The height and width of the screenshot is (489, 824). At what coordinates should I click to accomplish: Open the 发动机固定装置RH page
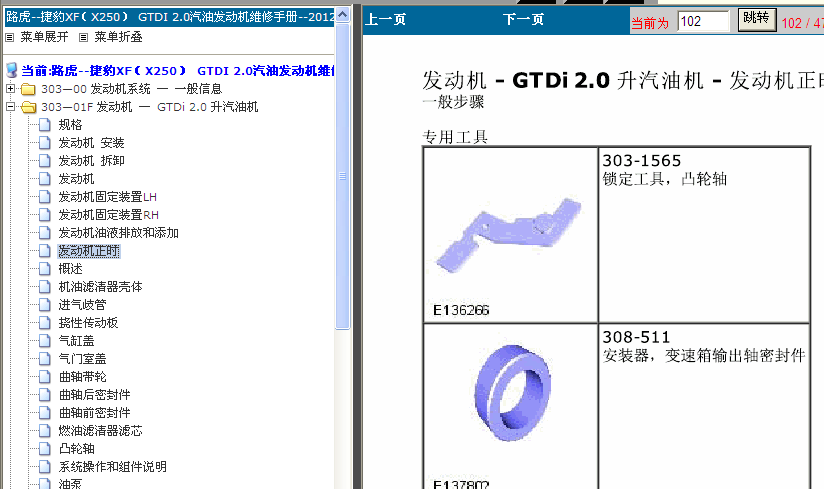[x=108, y=215]
